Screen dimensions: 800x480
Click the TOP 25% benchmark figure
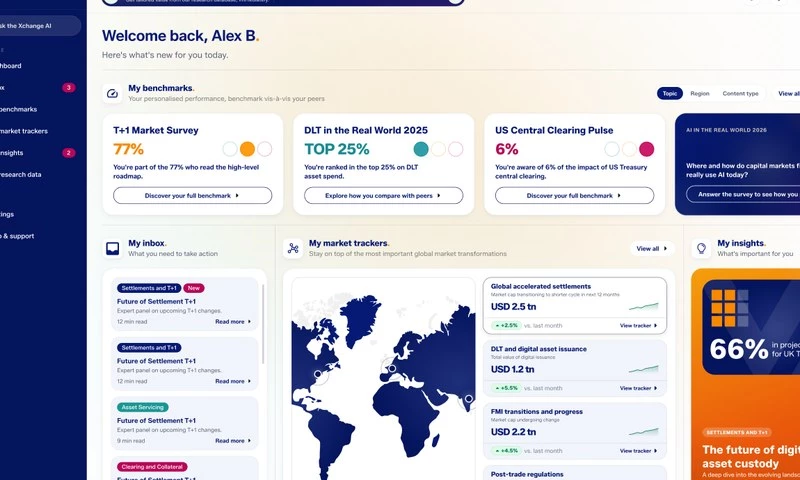click(337, 149)
